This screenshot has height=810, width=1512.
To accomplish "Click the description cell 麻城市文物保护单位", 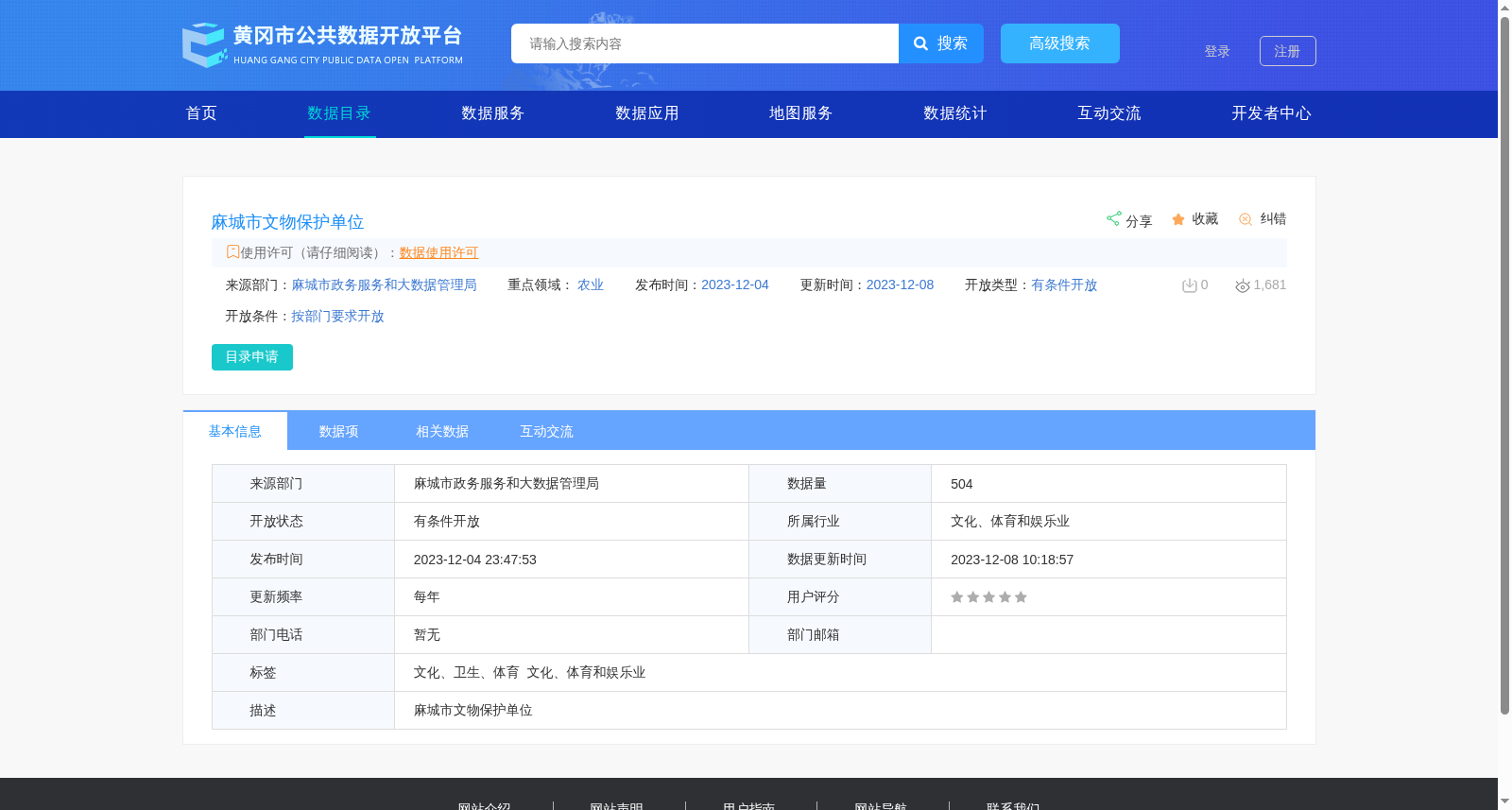I will coord(473,711).
